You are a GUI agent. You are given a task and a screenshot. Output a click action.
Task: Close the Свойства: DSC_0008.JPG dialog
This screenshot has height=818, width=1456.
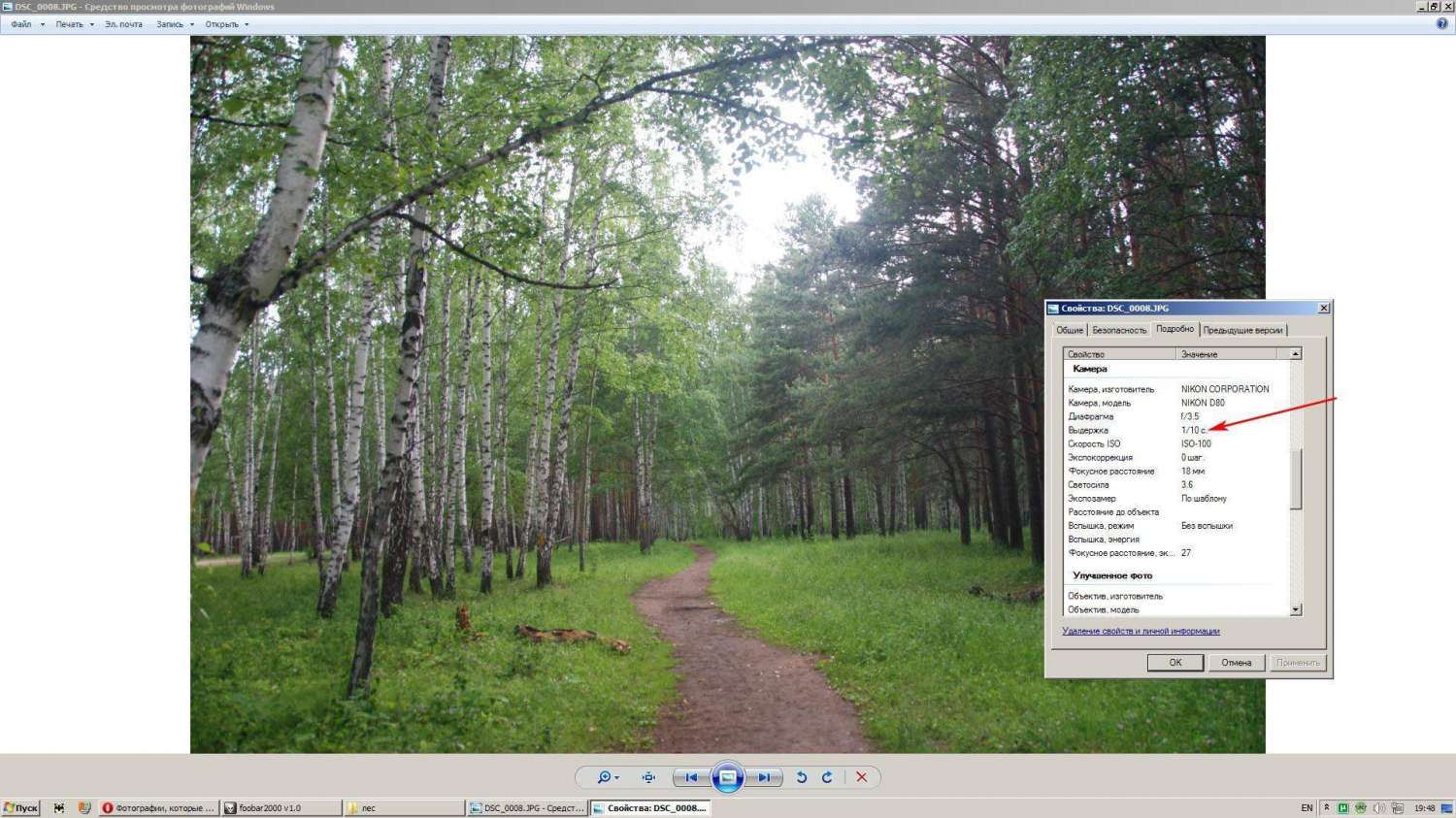tap(1323, 308)
